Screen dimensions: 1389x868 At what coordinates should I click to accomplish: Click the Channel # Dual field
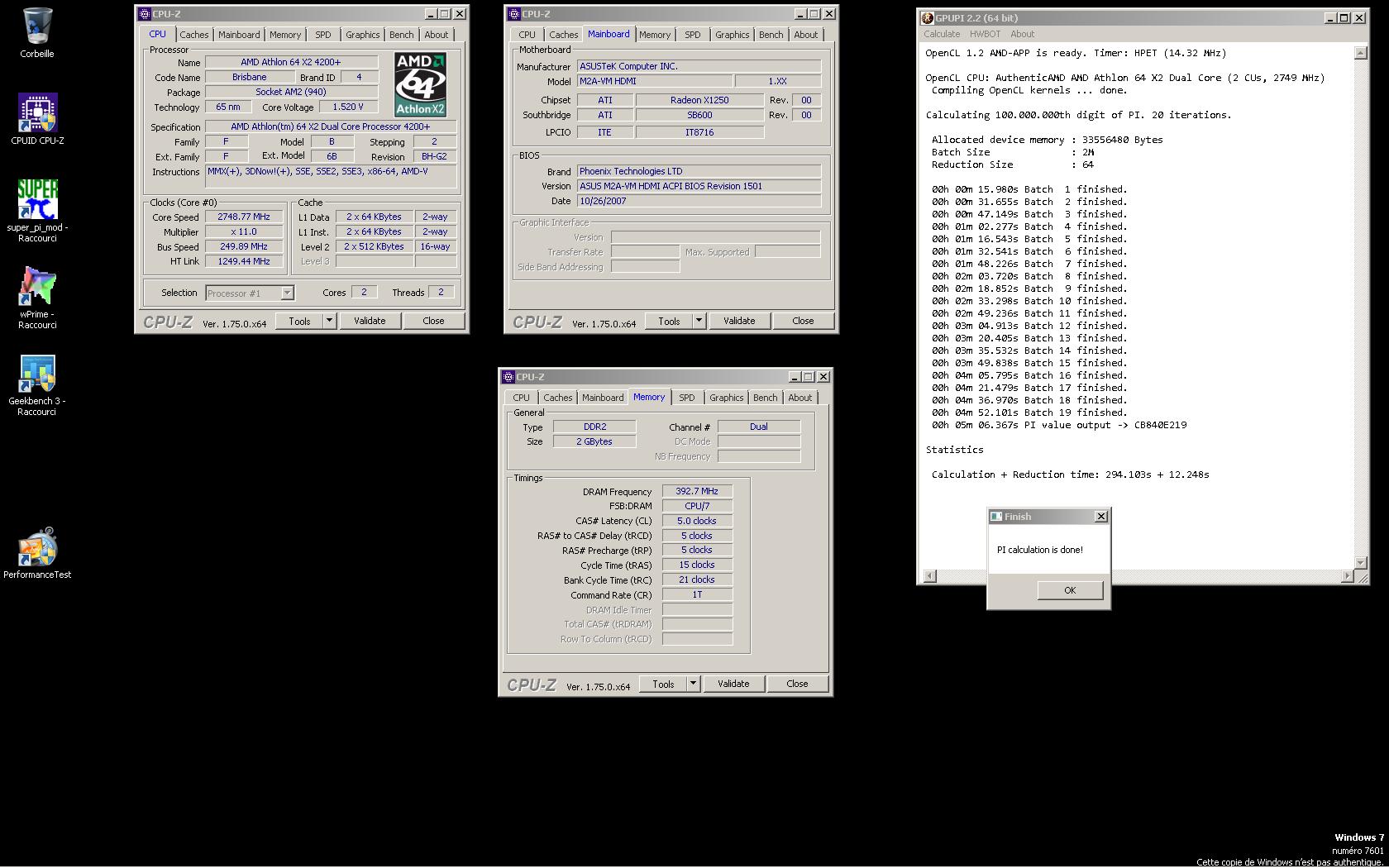click(x=759, y=427)
